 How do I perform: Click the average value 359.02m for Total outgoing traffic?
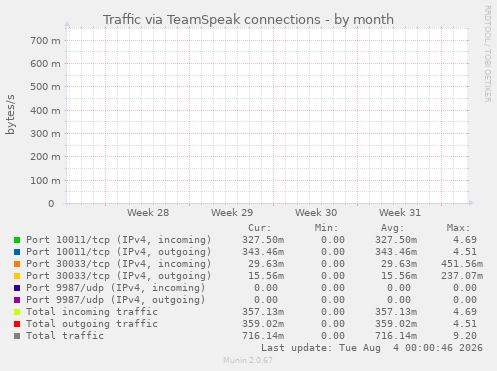point(396,324)
